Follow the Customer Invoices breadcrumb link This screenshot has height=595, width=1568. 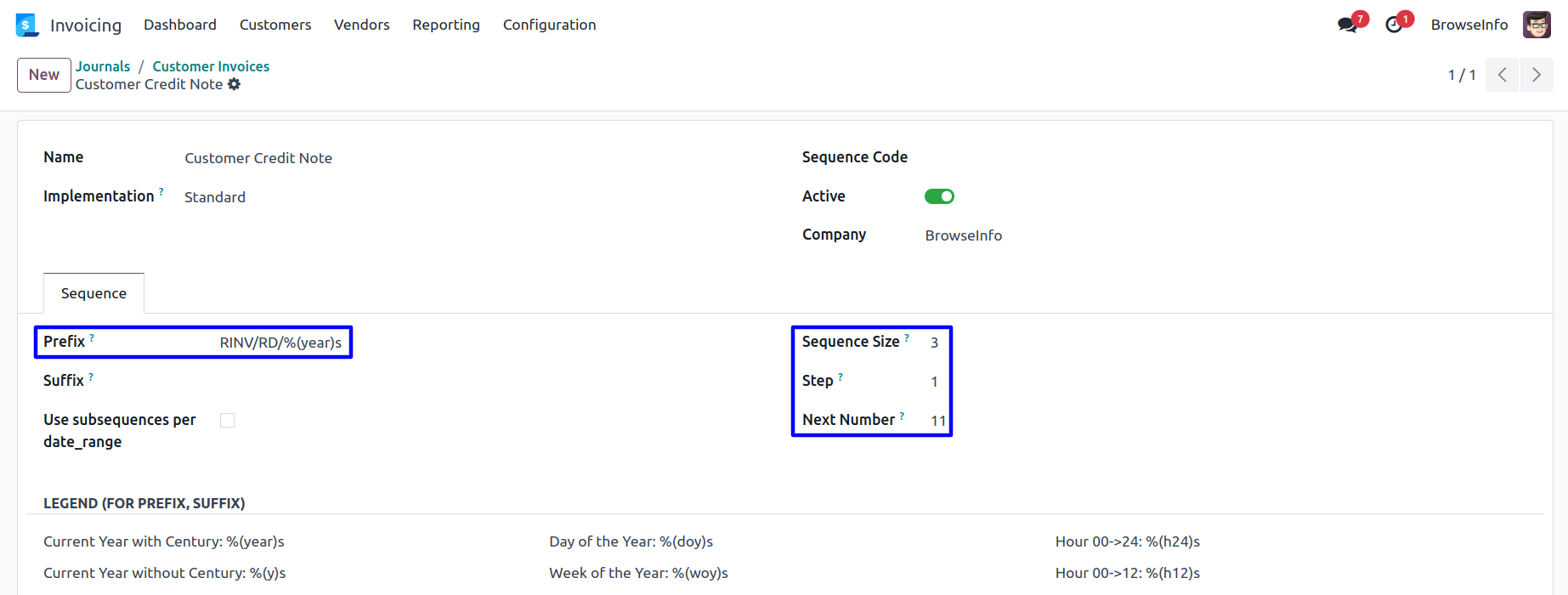(211, 66)
